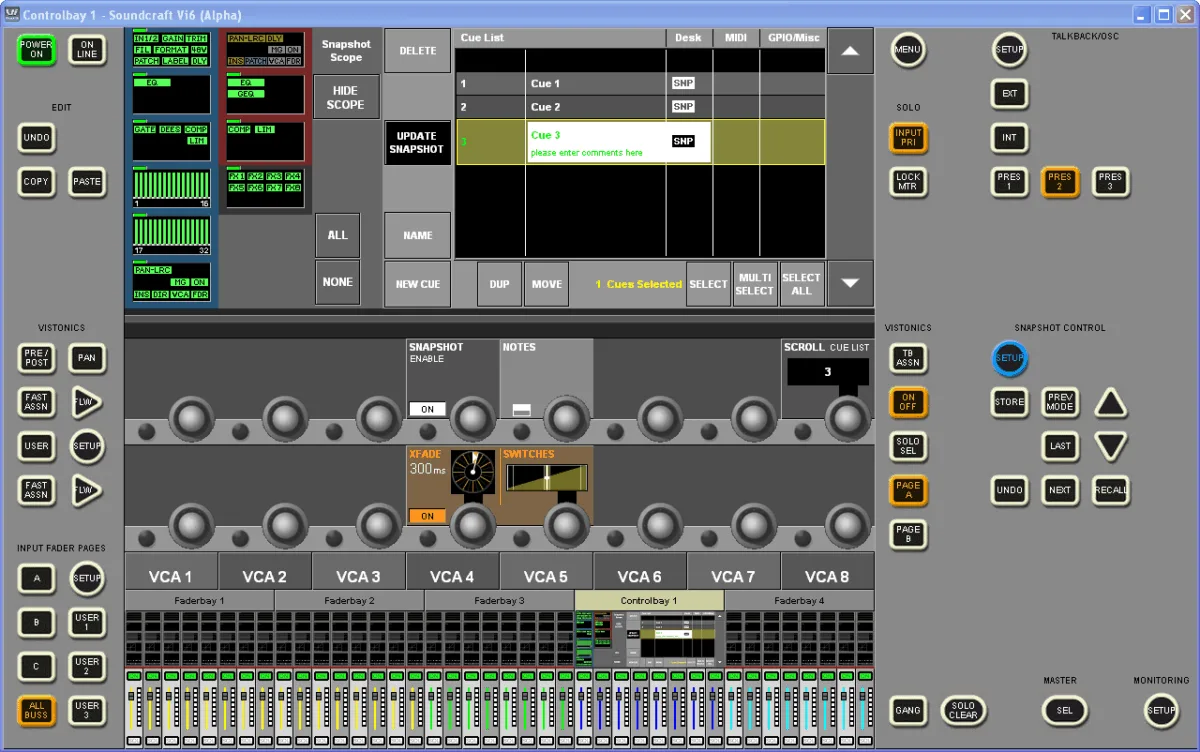The height and width of the screenshot is (752, 1200).
Task: Click the cue list down arrow button
Action: click(850, 283)
